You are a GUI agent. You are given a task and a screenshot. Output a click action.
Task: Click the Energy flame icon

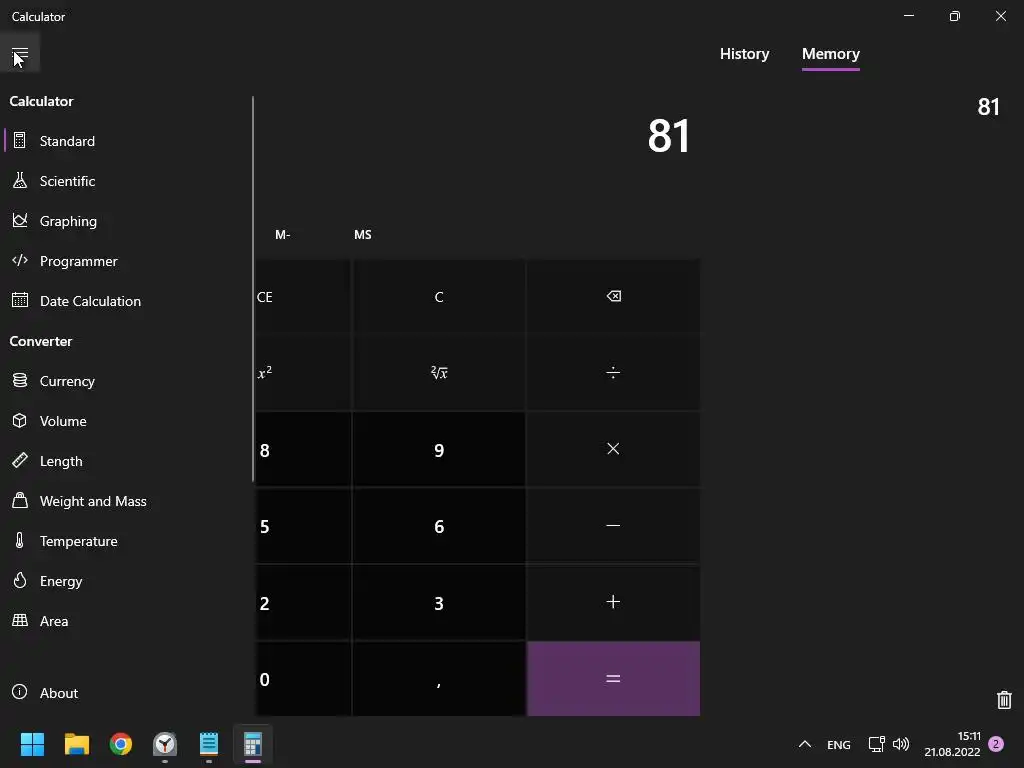click(20, 580)
